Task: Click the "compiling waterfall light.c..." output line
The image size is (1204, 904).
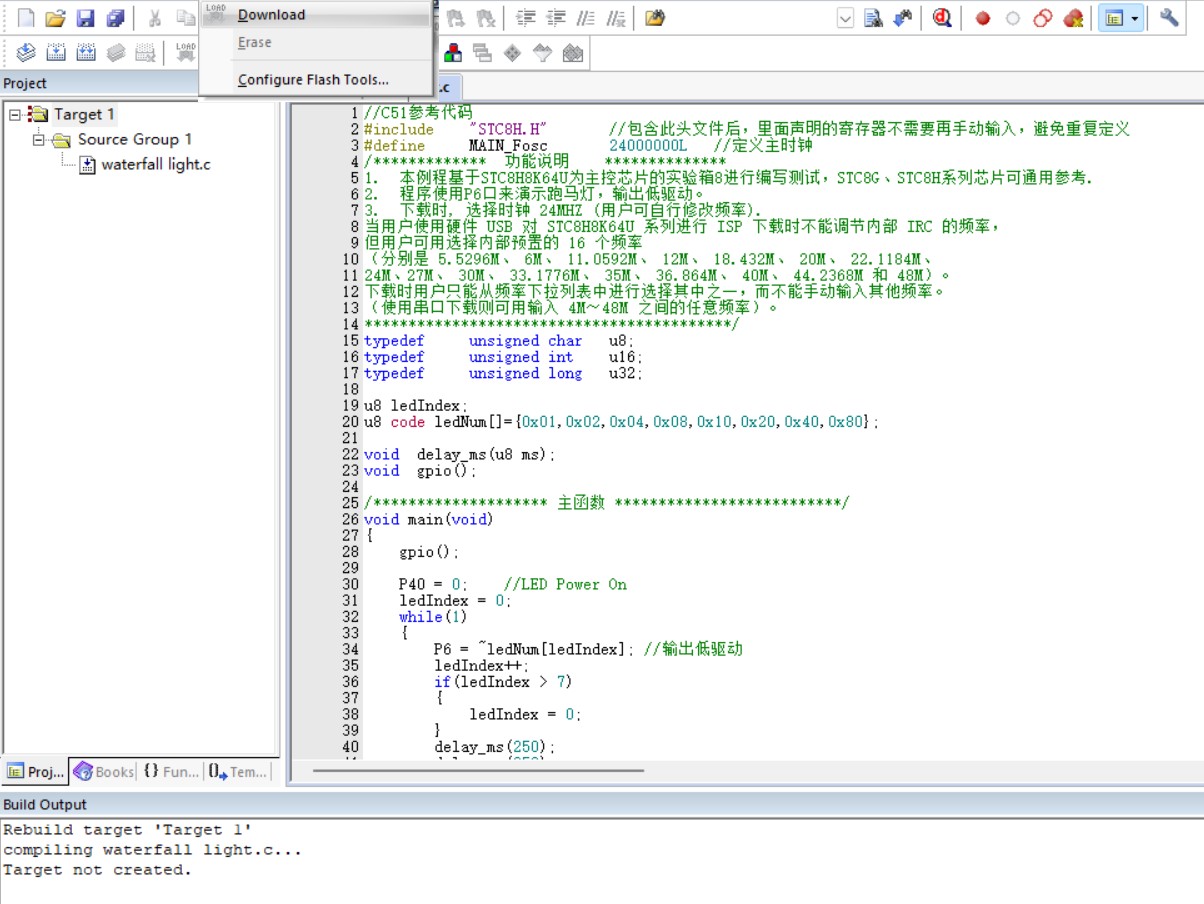Action: pos(152,850)
